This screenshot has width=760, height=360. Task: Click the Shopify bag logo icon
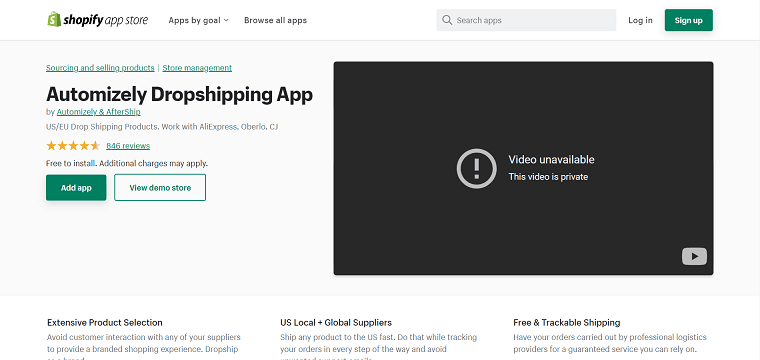click(54, 19)
